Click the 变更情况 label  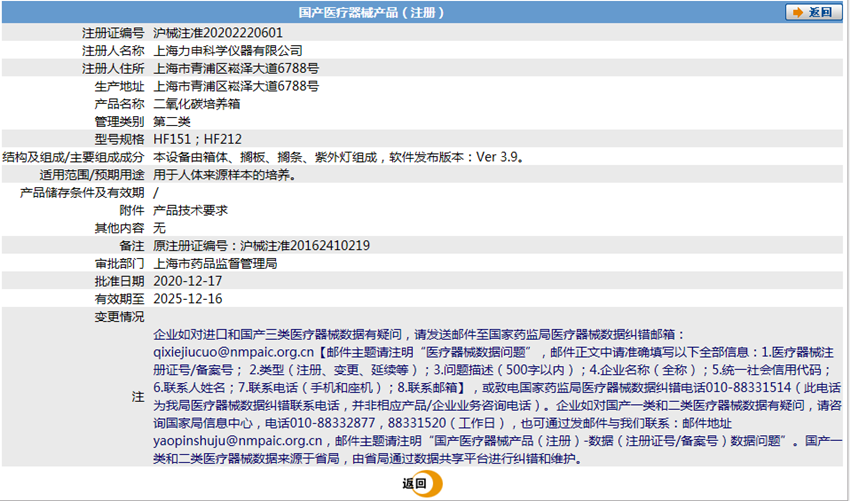[119, 317]
